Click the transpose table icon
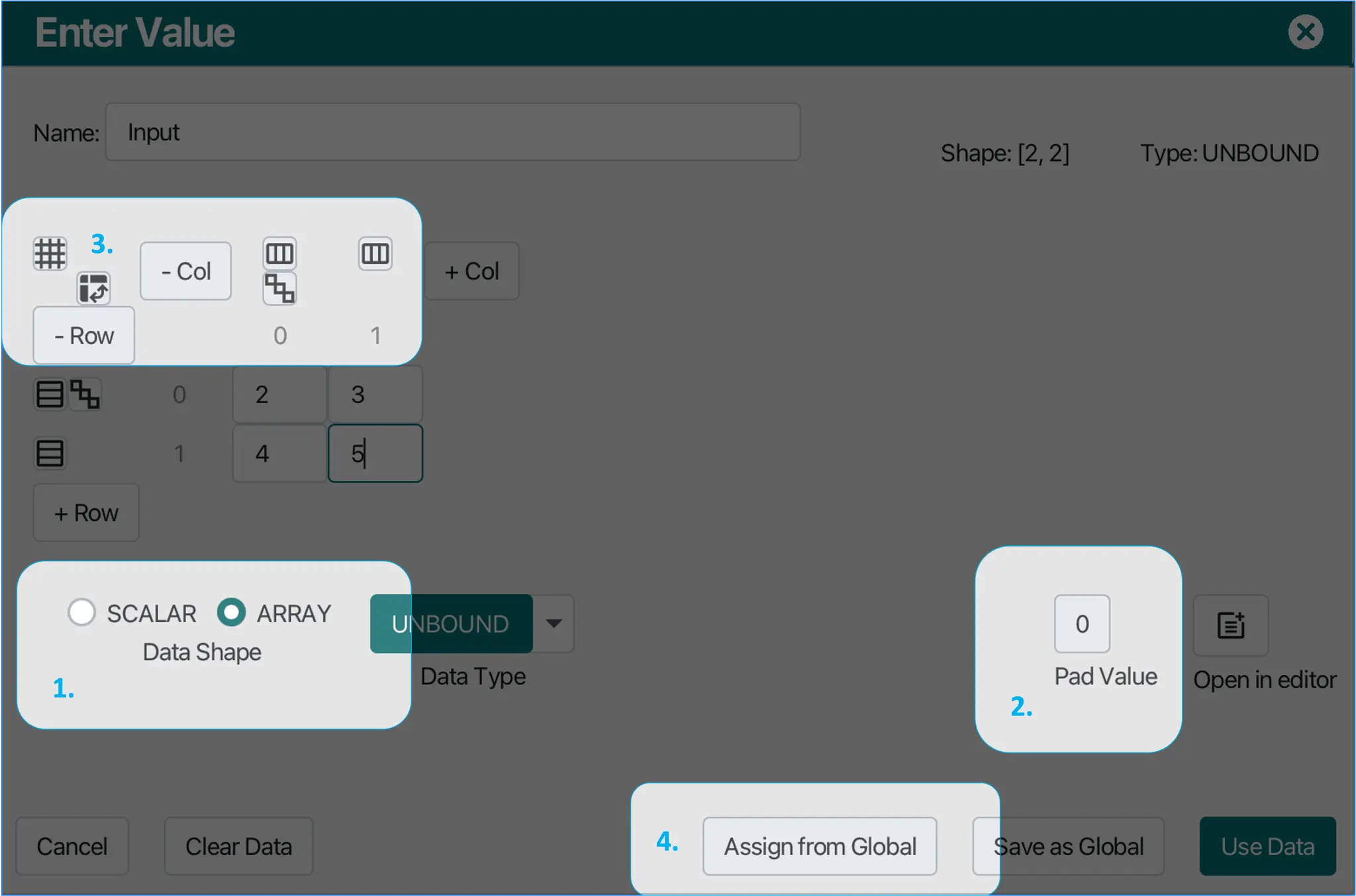The image size is (1356, 896). tap(93, 289)
